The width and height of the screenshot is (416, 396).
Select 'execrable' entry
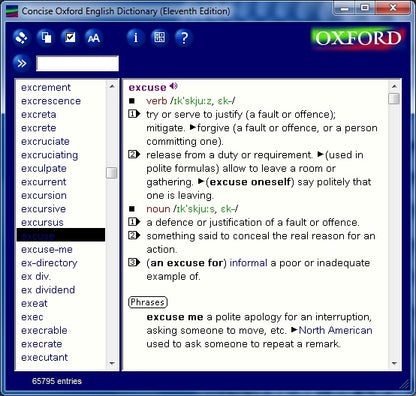[x=44, y=330]
